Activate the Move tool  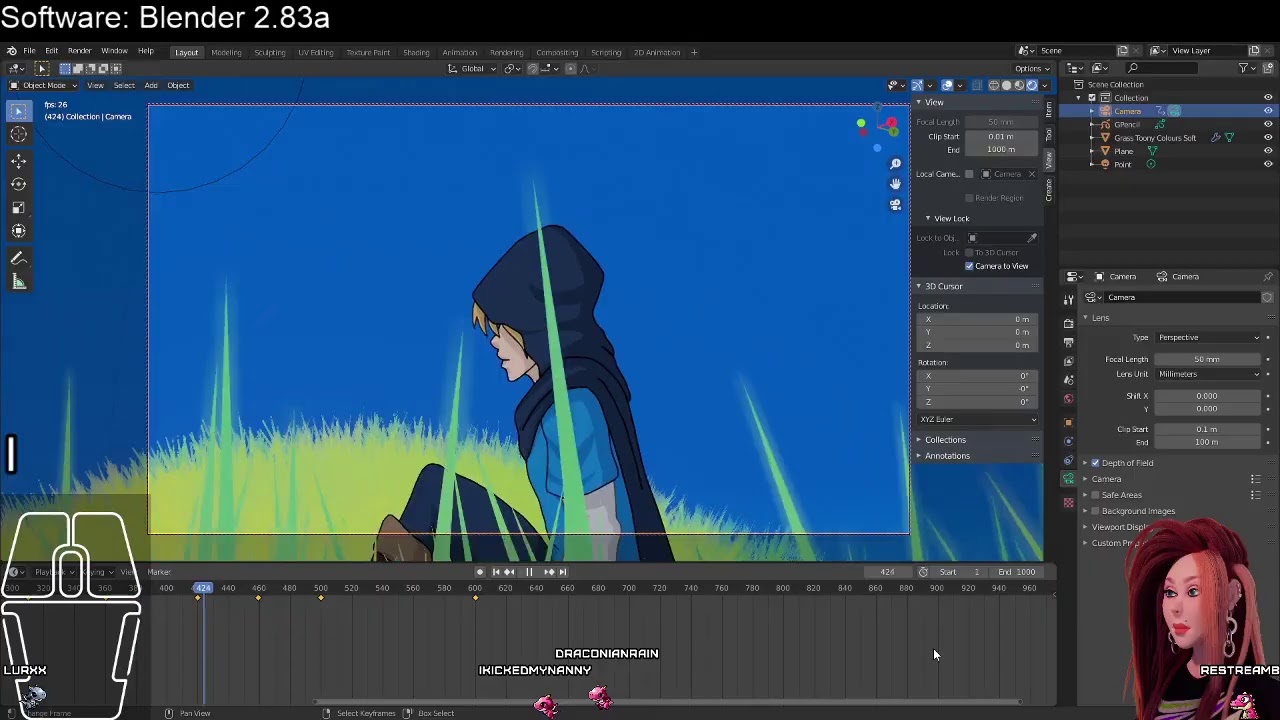(x=18, y=161)
